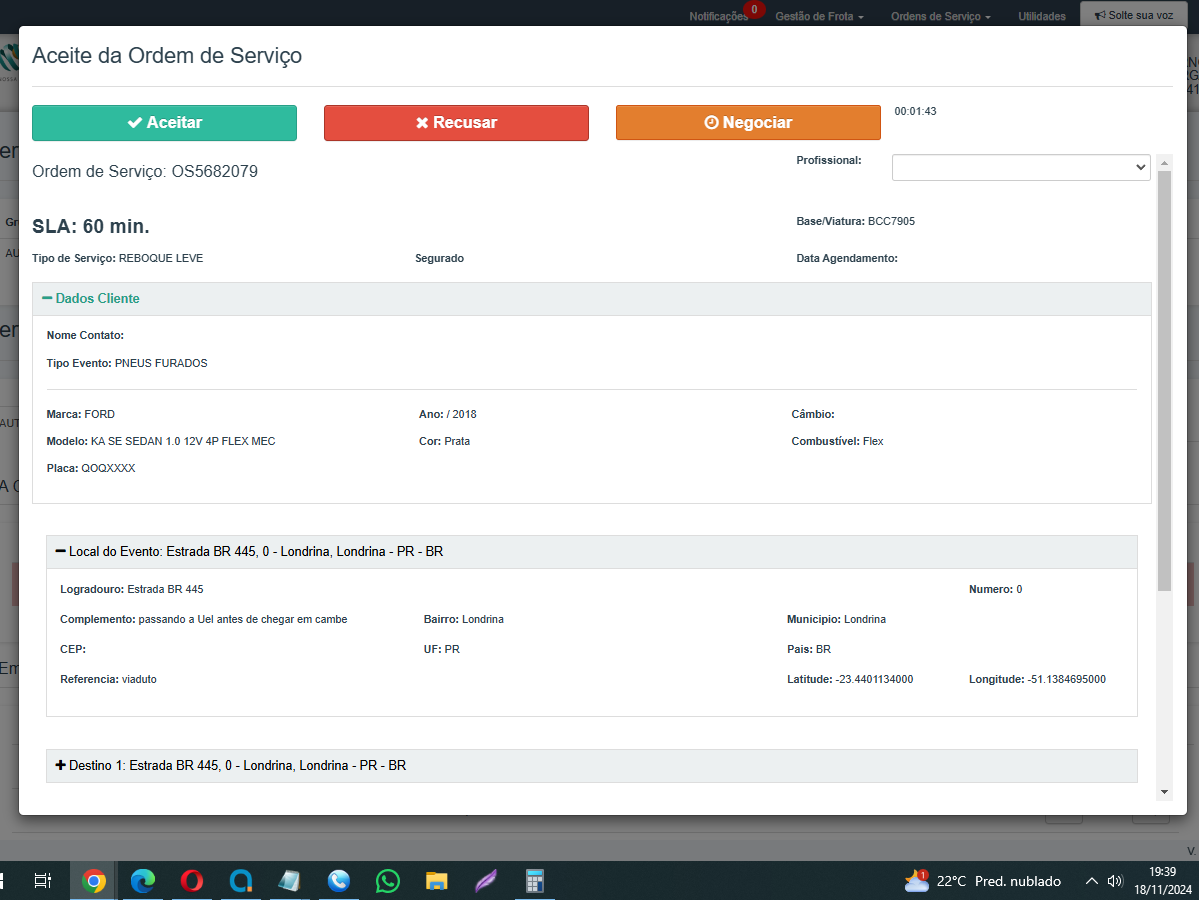The height and width of the screenshot is (900, 1199).
Task: Click the red Recusar button
Action: coord(457,123)
